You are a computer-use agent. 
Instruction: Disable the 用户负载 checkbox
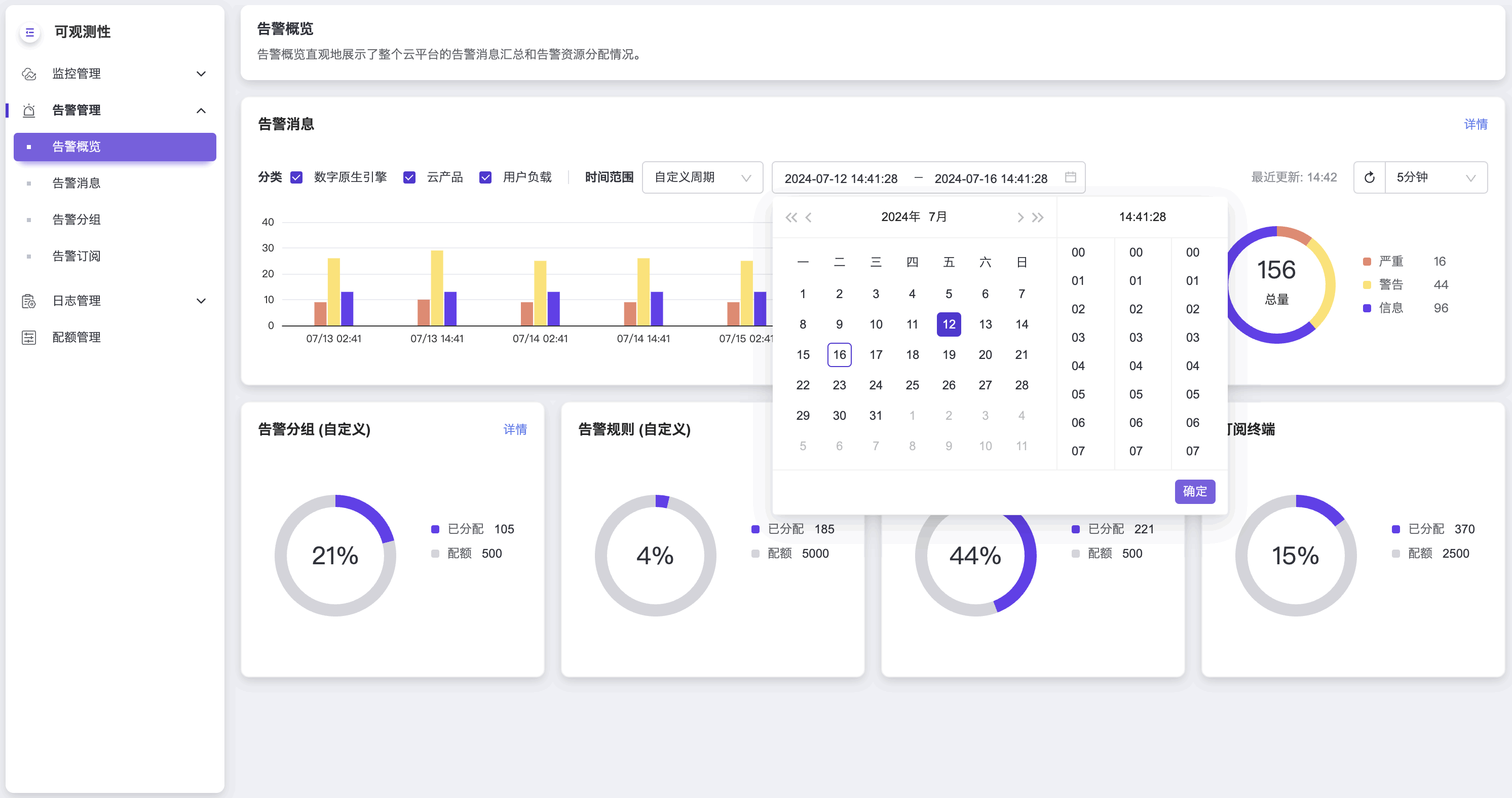click(485, 177)
